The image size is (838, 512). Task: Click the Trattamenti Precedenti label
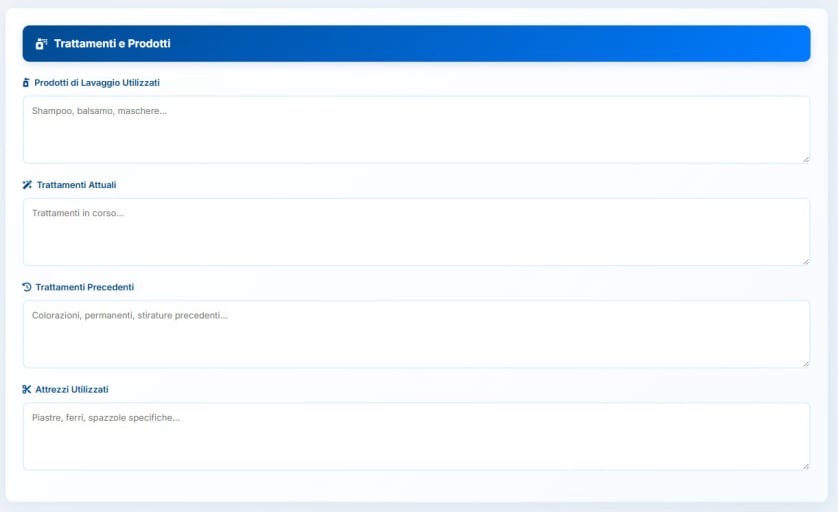pyautogui.click(x=84, y=287)
